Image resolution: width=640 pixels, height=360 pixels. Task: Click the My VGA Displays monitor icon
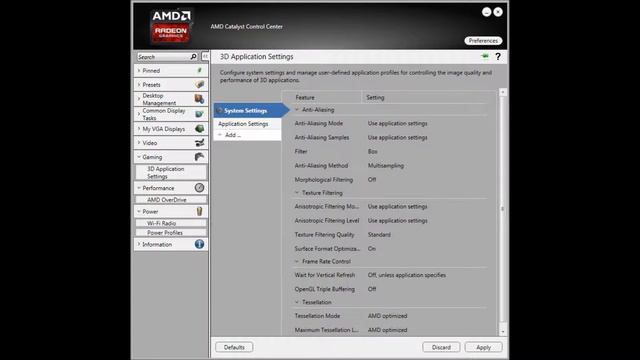tap(199, 129)
